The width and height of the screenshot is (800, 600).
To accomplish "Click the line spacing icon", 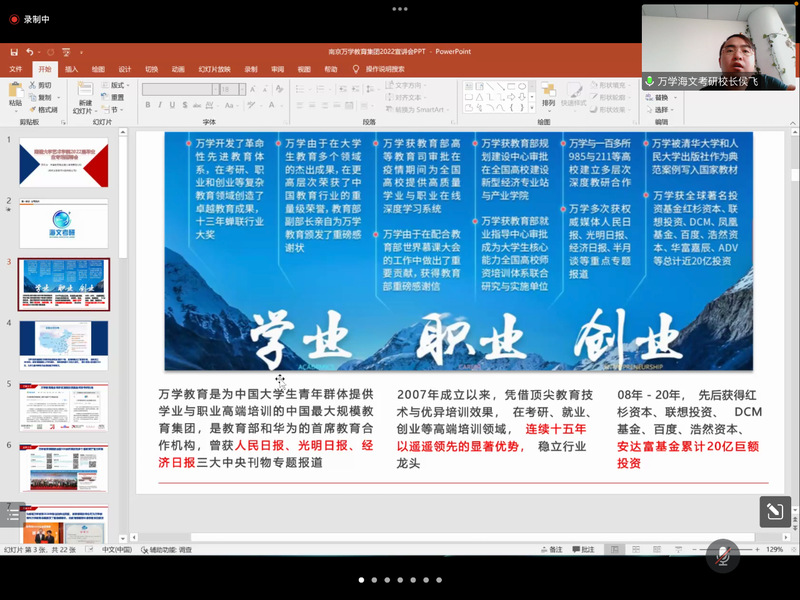I will 370,89.
